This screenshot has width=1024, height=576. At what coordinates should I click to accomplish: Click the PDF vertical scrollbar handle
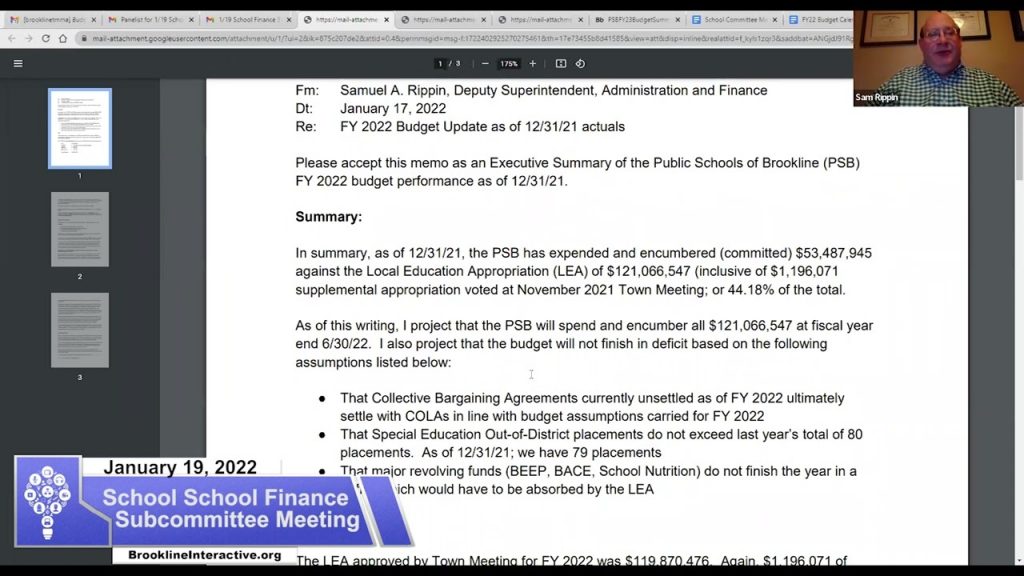coord(1019,144)
